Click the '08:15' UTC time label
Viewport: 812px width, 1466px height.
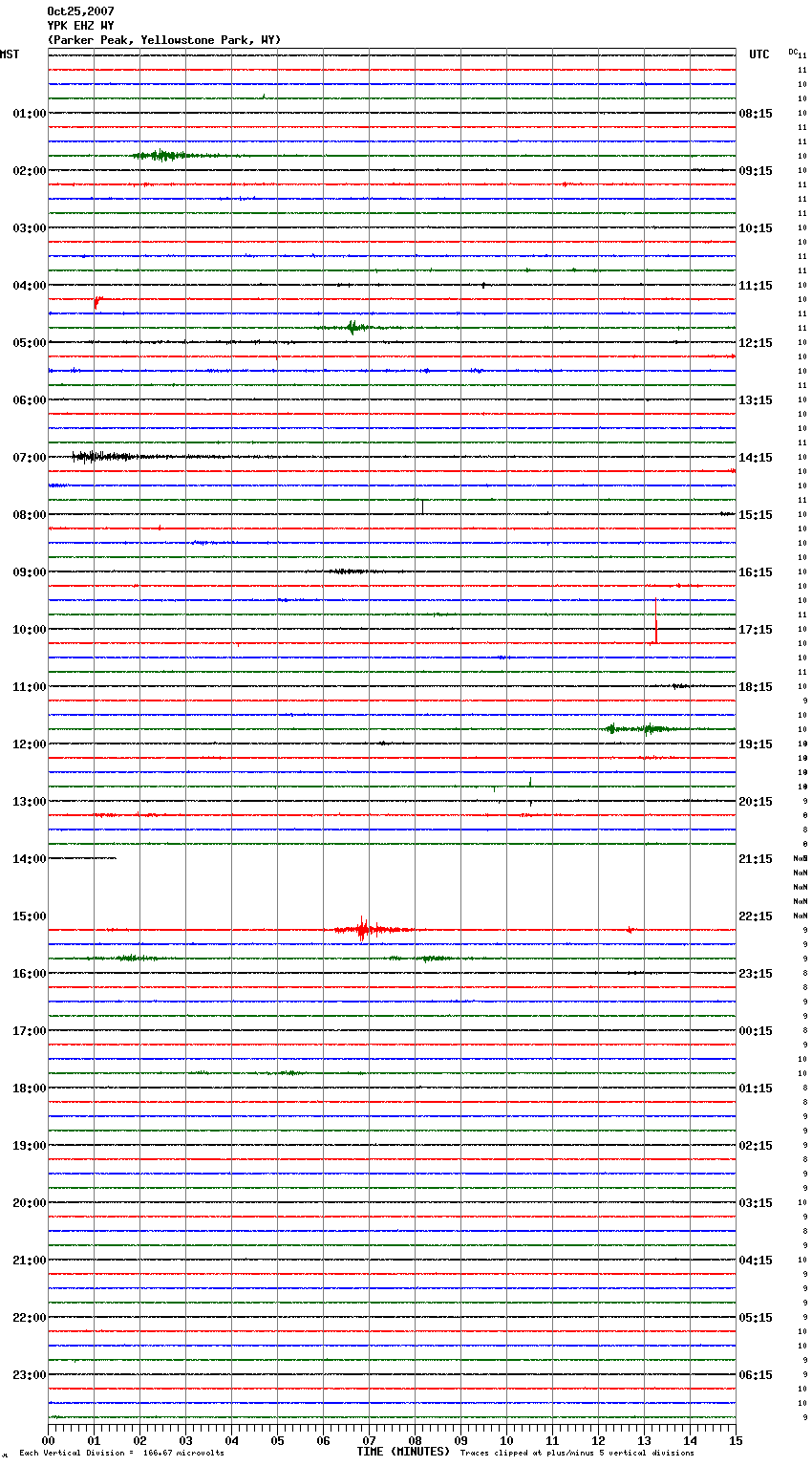point(756,114)
